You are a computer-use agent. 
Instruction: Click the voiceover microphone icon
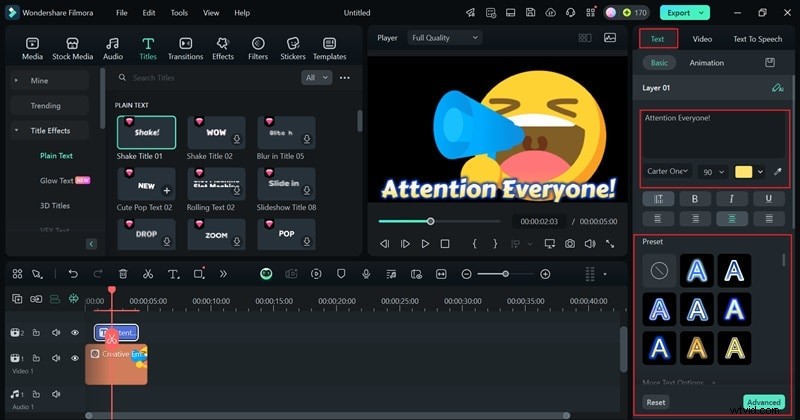coord(366,274)
